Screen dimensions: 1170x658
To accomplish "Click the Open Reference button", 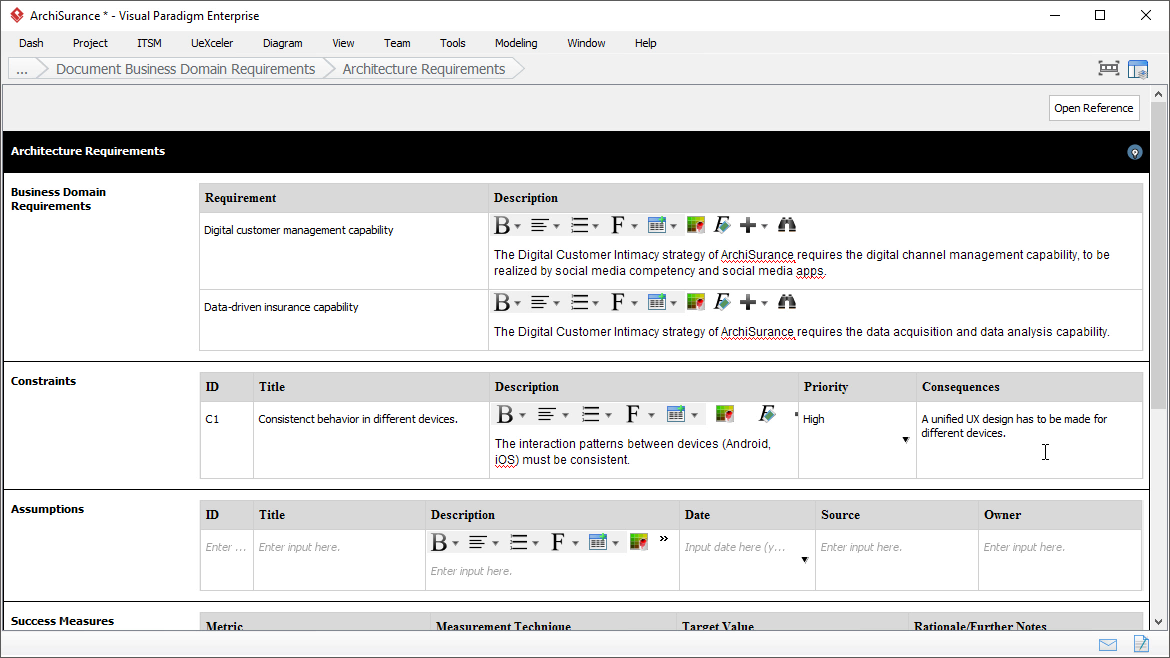I will (1093, 108).
